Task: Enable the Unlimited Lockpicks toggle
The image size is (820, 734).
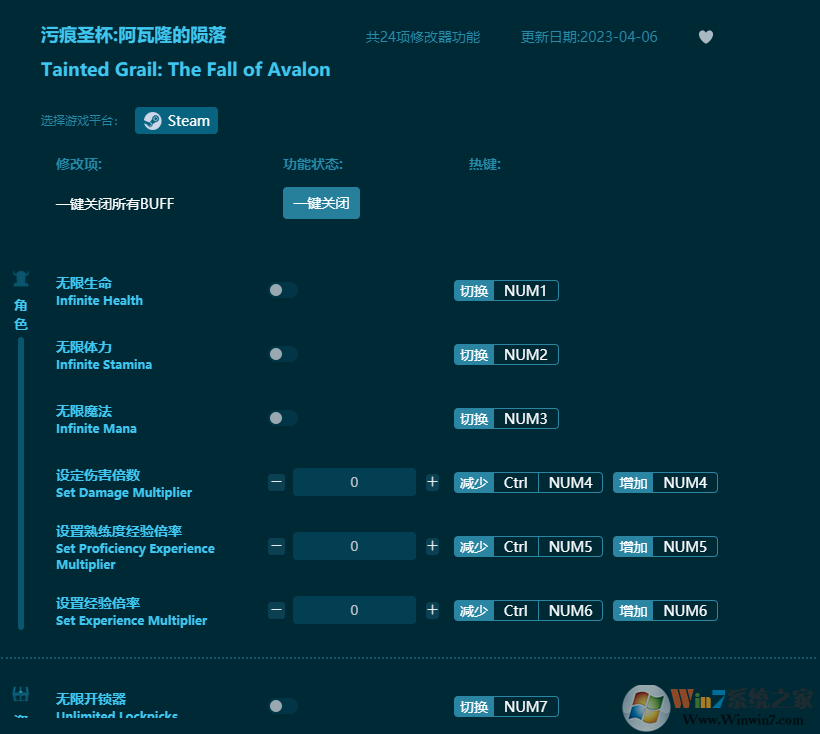Action: pos(283,706)
